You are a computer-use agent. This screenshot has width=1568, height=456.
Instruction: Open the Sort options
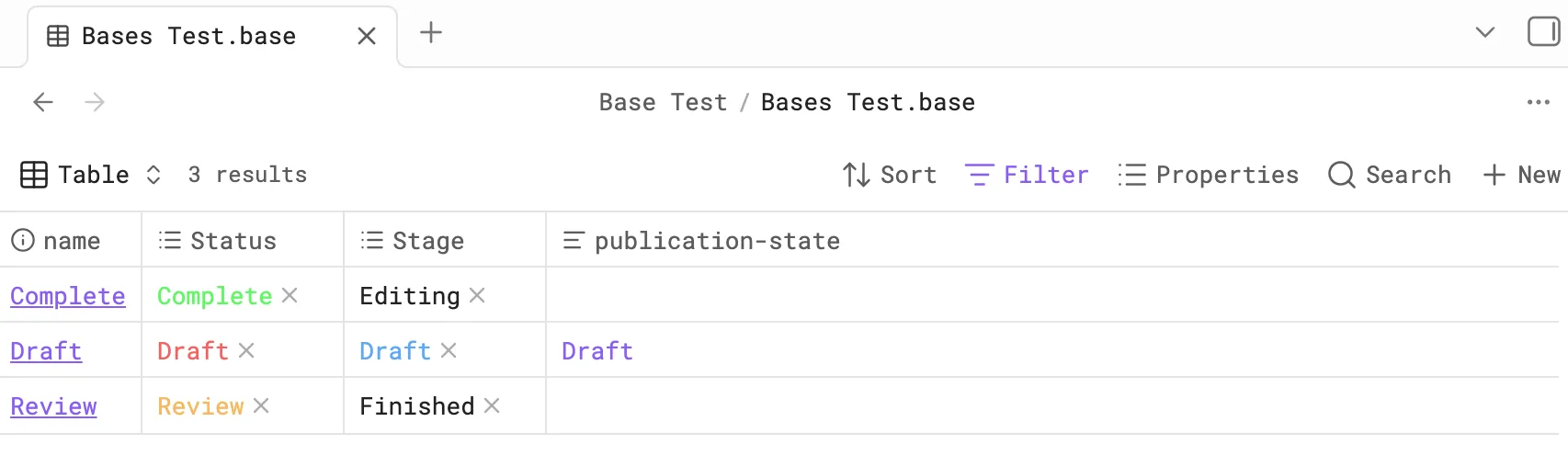(890, 175)
